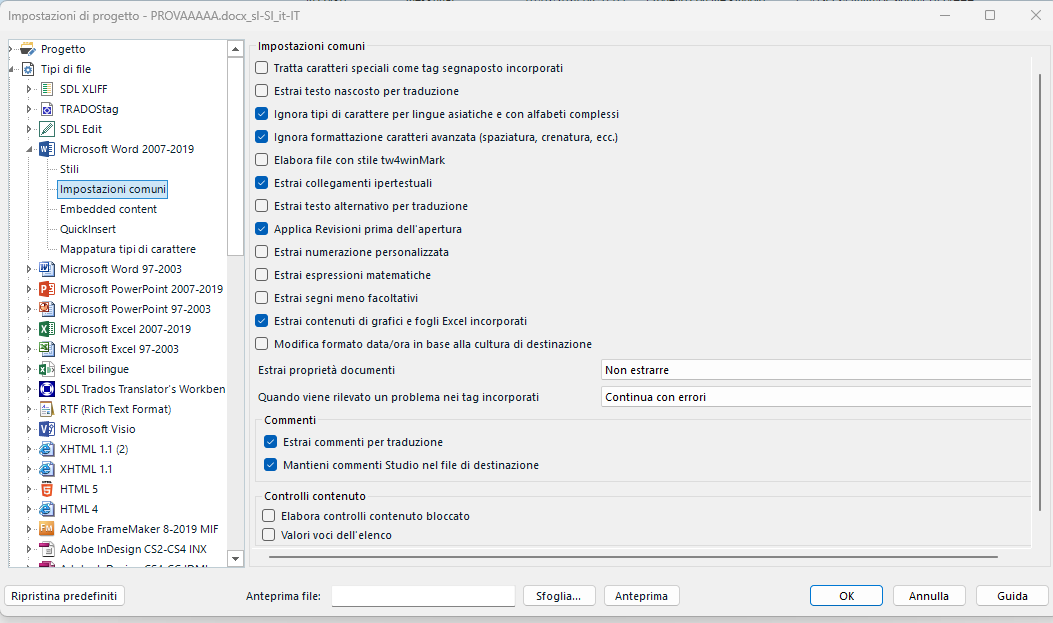Check Valori voci dell'elenco
The image size is (1053, 623).
point(269,534)
